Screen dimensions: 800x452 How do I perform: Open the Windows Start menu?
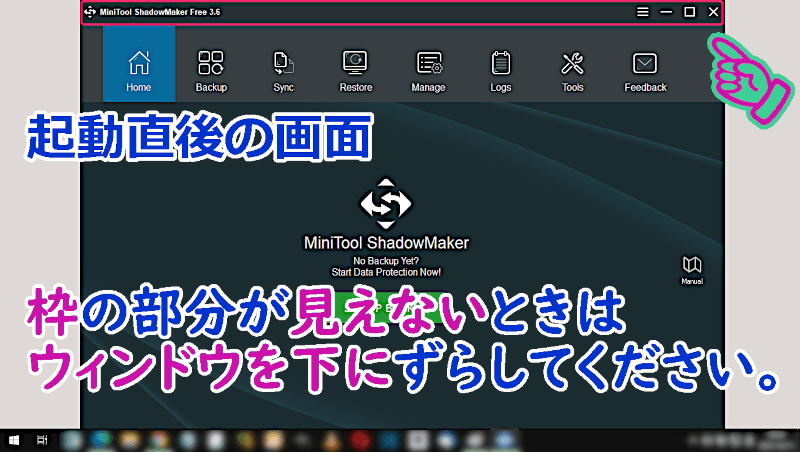[x=14, y=440]
